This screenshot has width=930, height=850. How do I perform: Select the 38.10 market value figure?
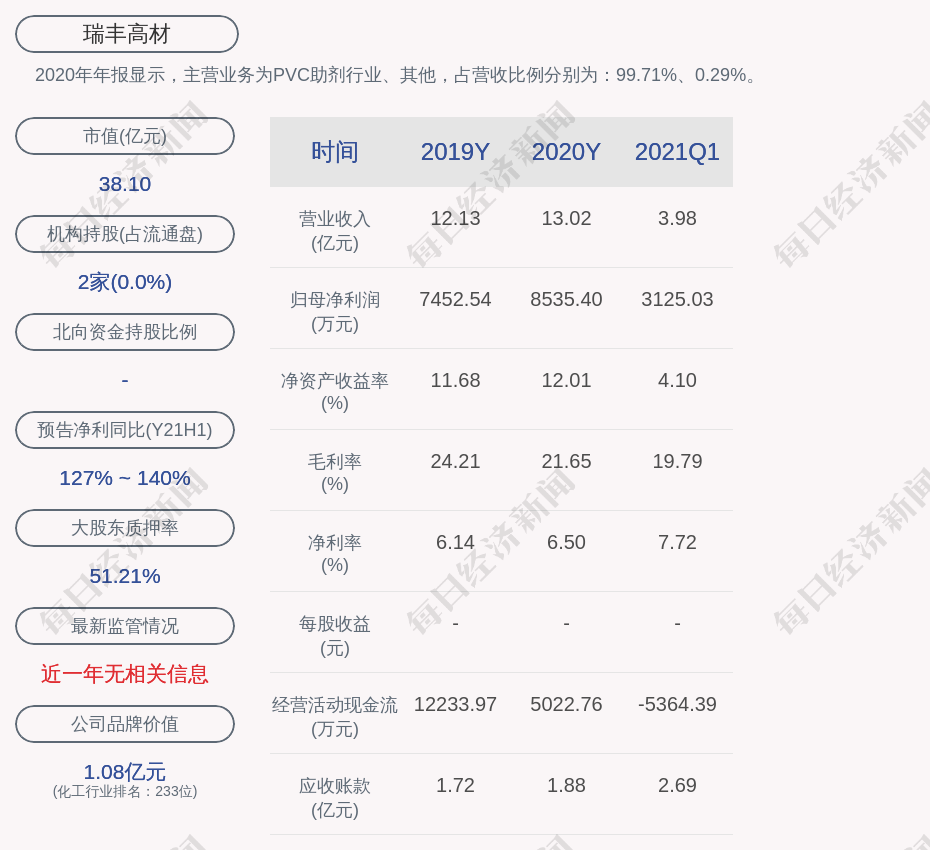click(x=125, y=184)
